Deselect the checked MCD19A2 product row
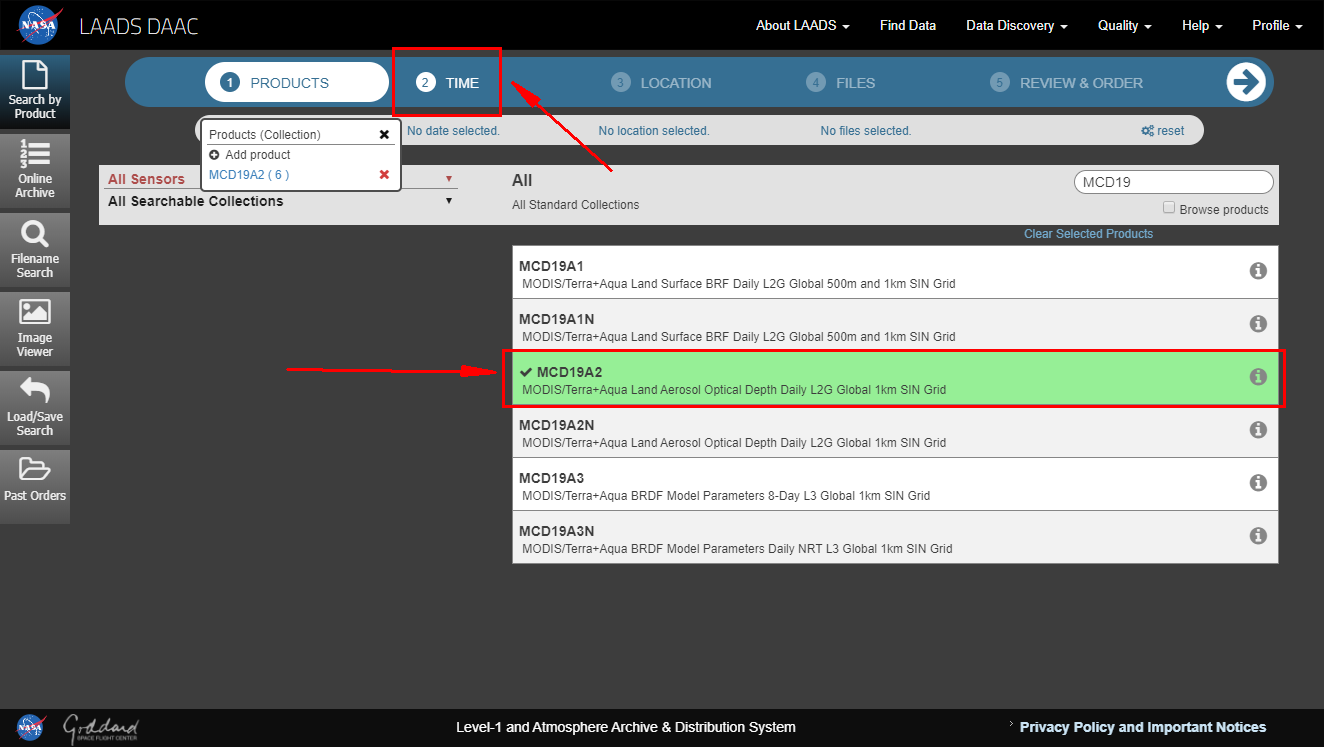 tap(895, 378)
